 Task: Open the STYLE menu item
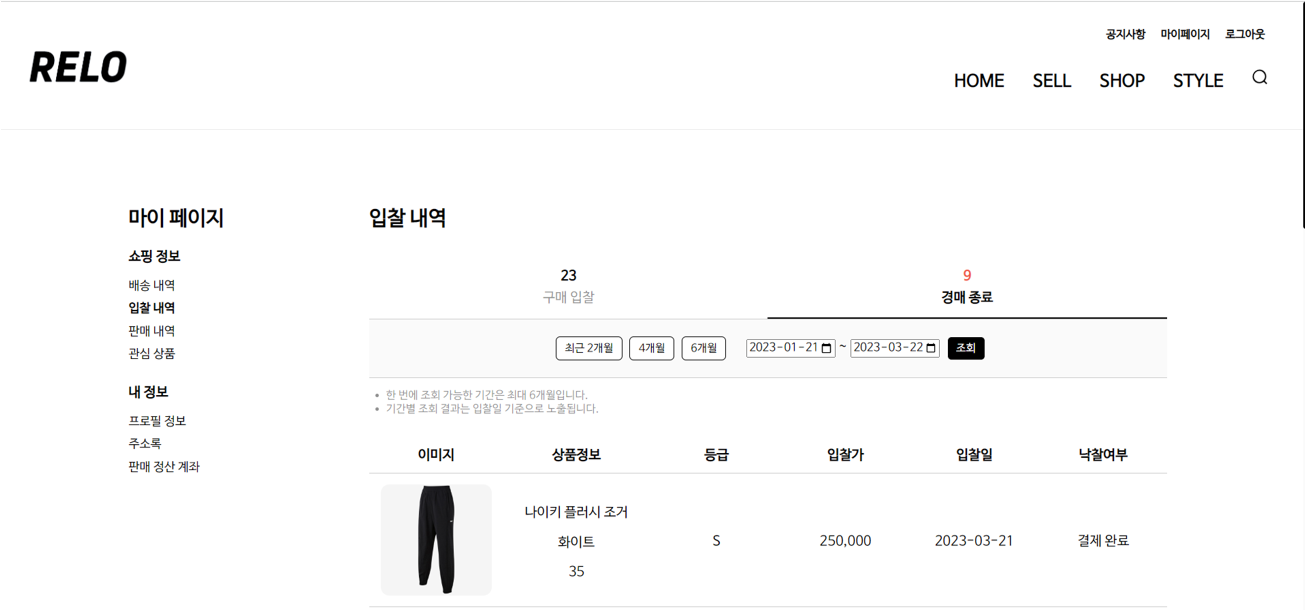pos(1197,81)
